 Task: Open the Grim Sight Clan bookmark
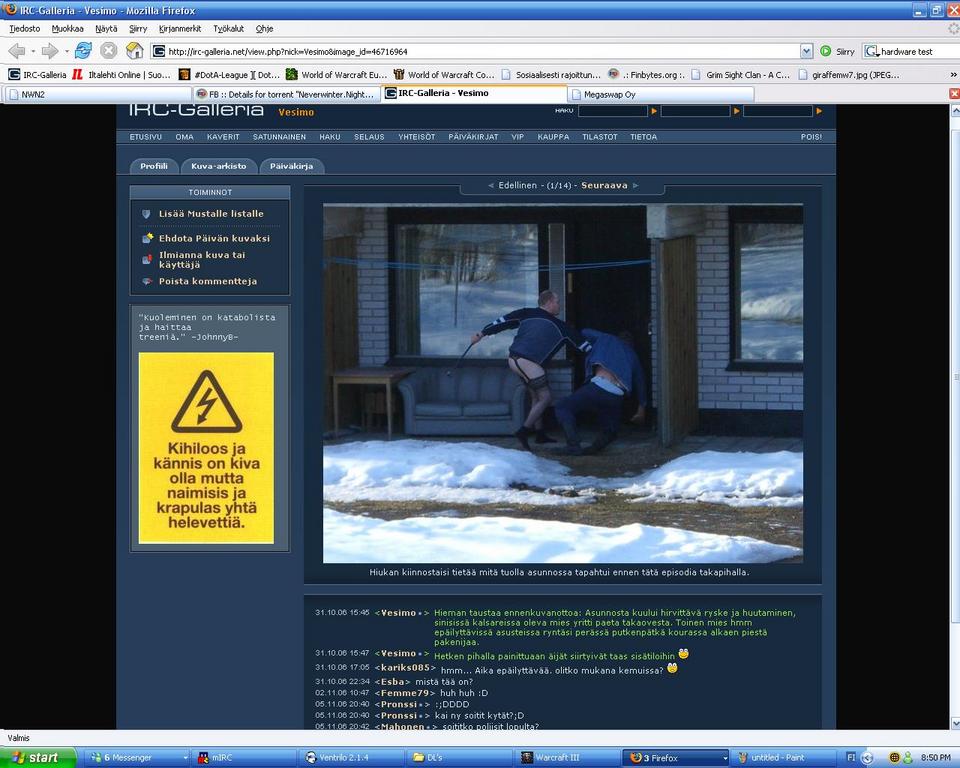point(741,75)
